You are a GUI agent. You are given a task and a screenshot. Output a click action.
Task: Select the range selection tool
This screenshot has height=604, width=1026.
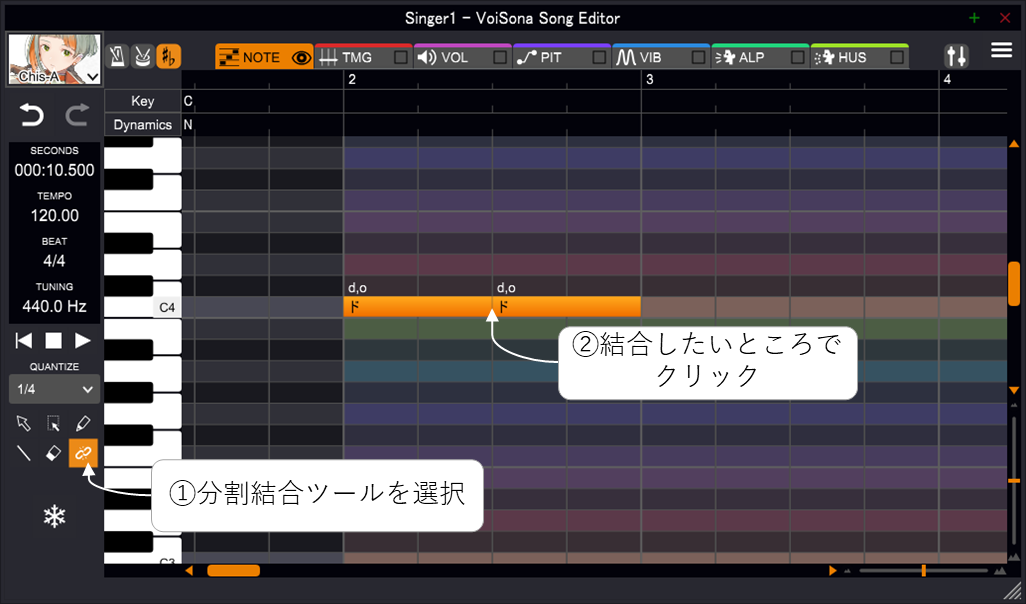click(x=54, y=423)
